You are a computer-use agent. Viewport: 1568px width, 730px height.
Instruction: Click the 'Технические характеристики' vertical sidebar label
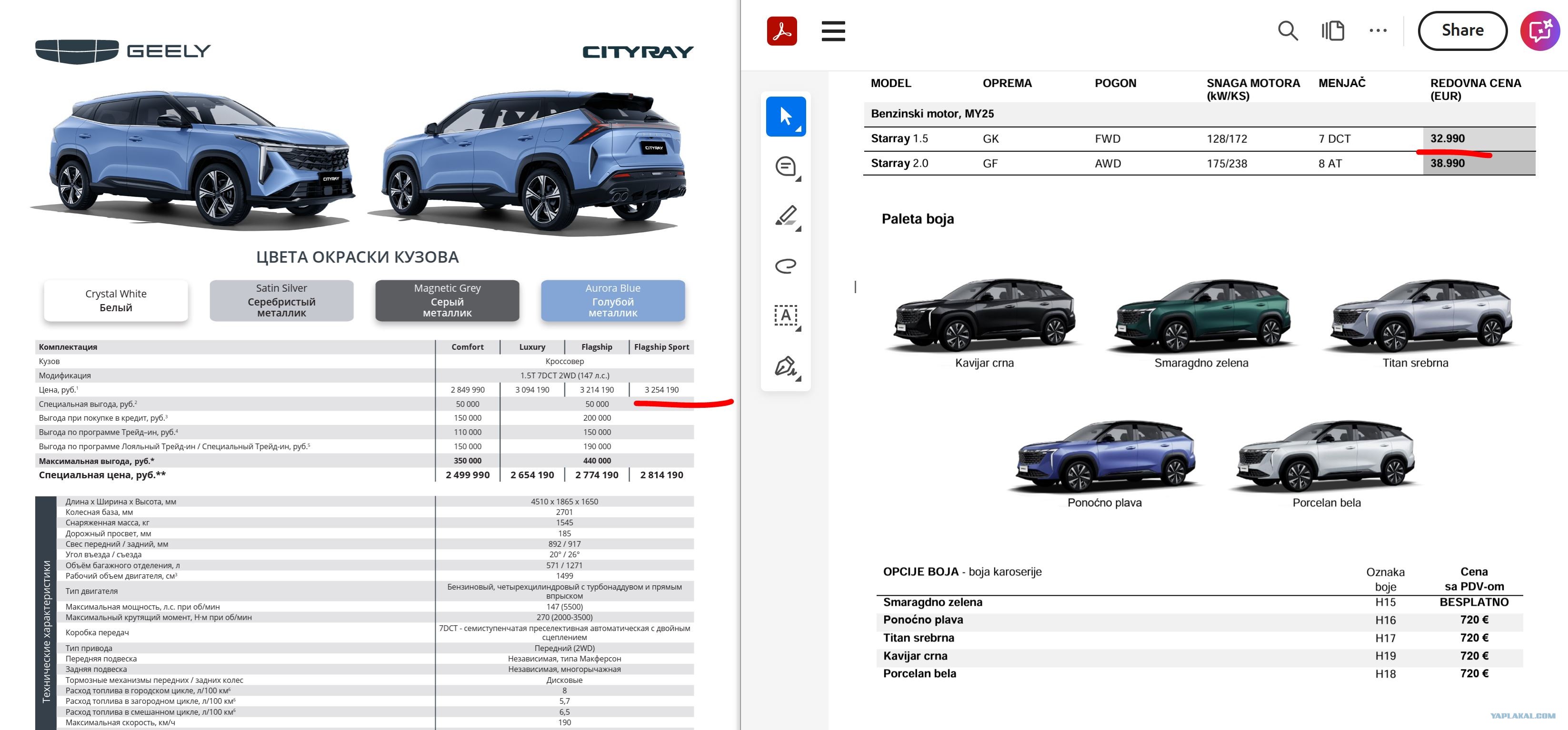[46, 631]
